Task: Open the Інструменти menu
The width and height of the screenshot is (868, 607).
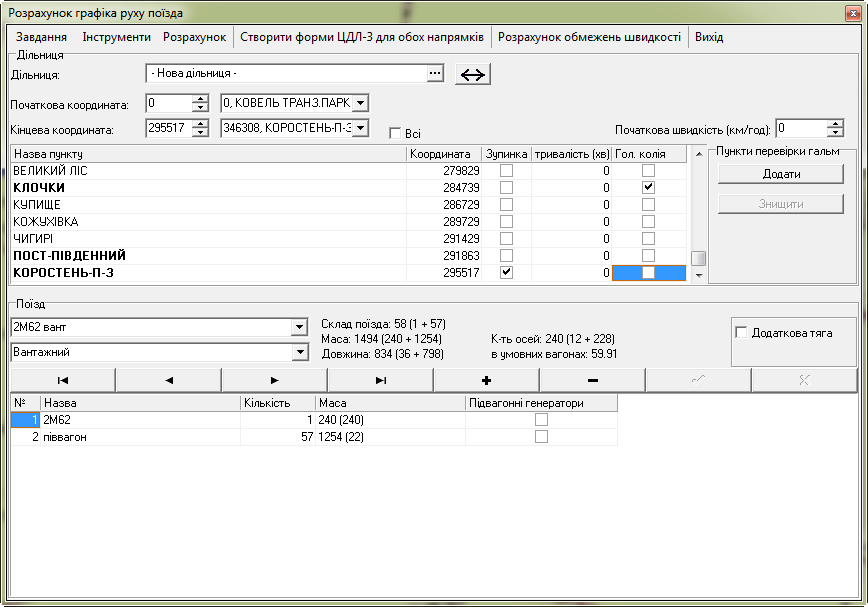Action: tap(116, 37)
